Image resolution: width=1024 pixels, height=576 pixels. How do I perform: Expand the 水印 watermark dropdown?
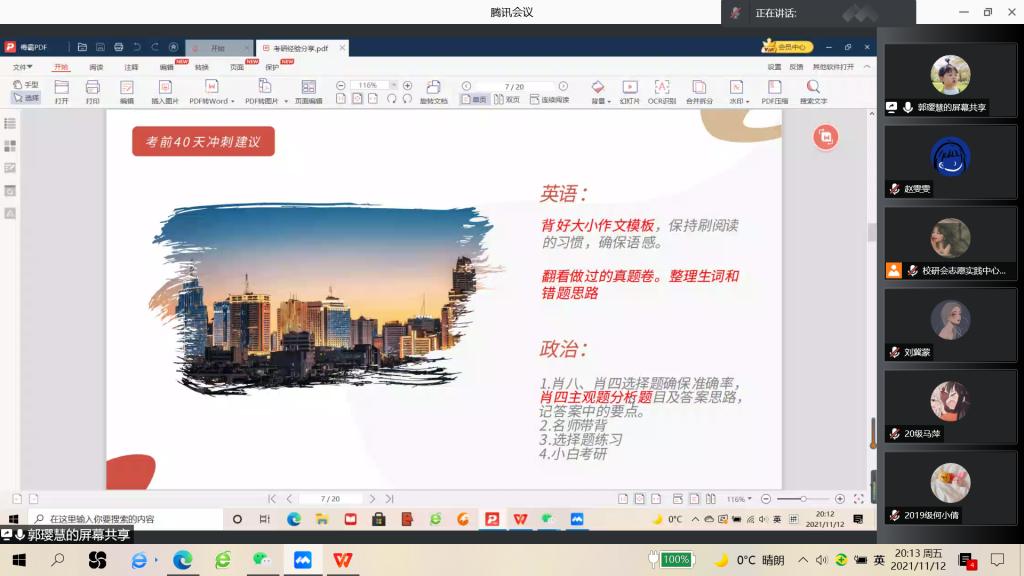pyautogui.click(x=747, y=101)
